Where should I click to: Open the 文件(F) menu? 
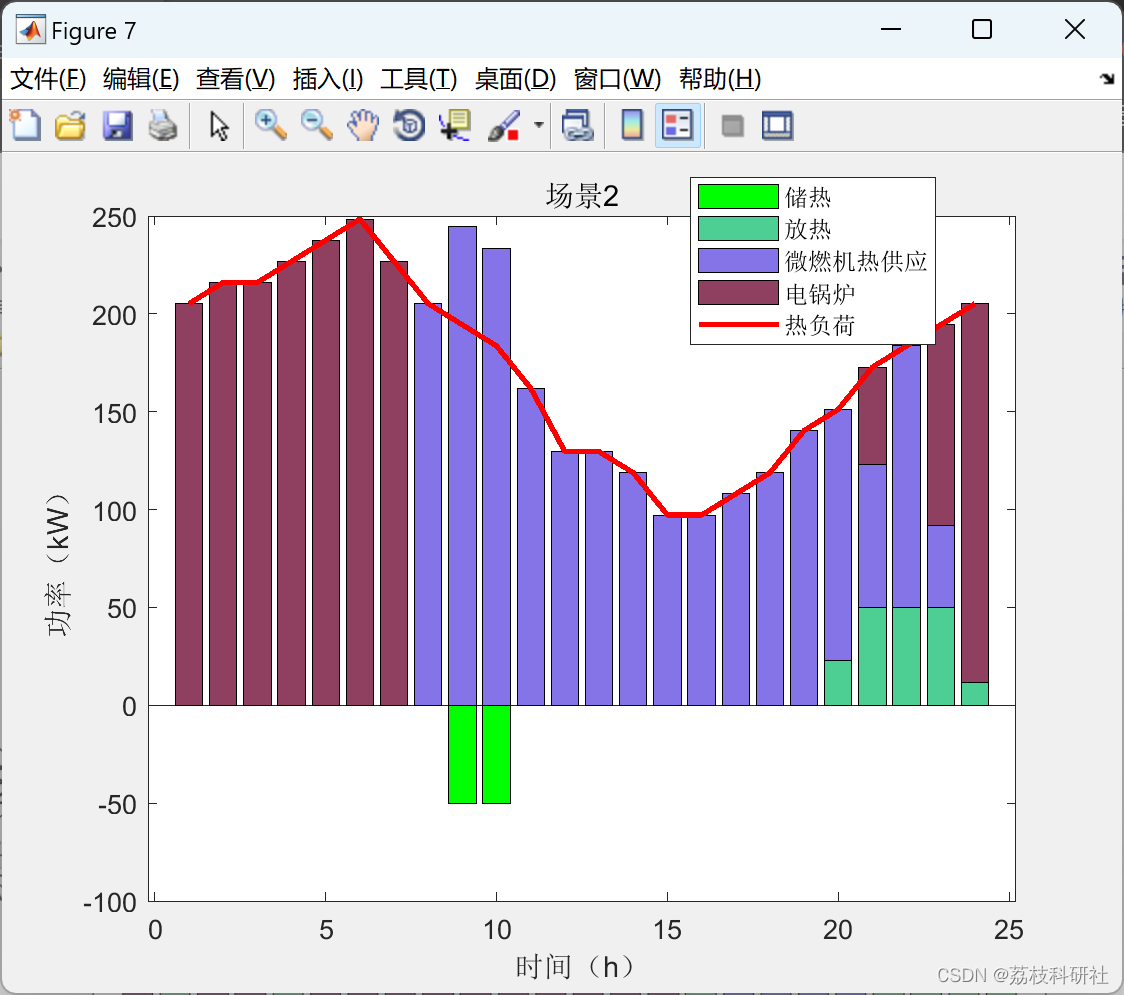point(48,79)
